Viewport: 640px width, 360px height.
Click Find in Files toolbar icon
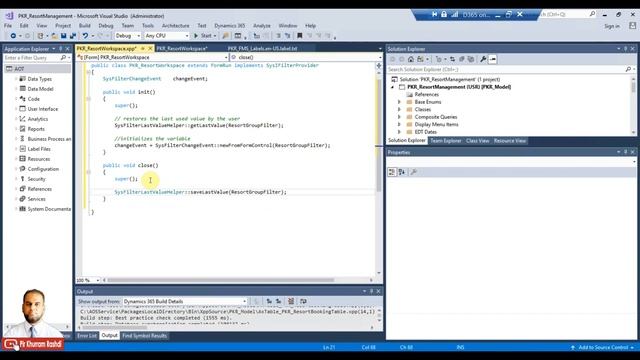coord(225,36)
